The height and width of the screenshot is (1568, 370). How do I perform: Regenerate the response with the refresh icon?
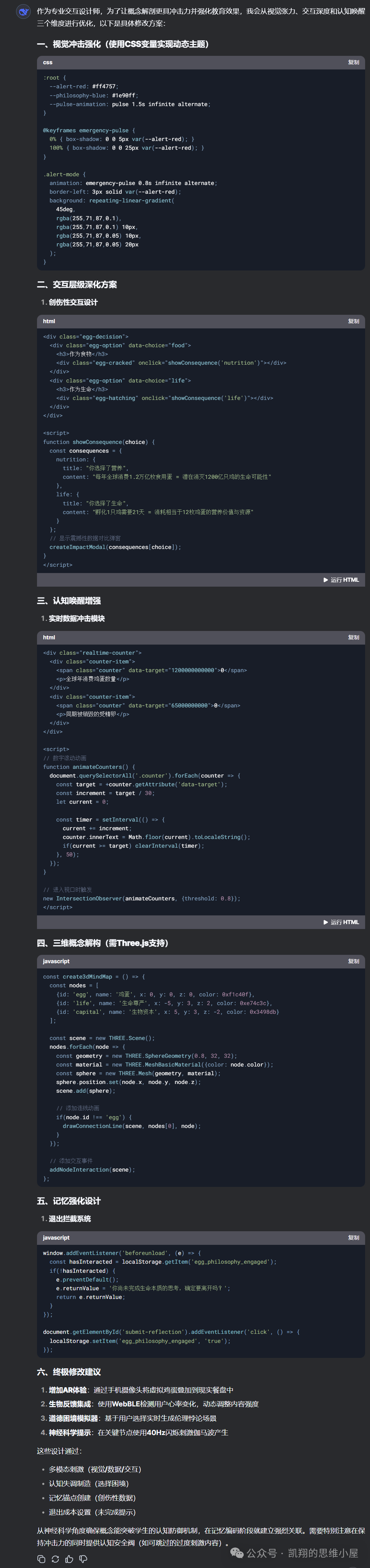[55, 1559]
